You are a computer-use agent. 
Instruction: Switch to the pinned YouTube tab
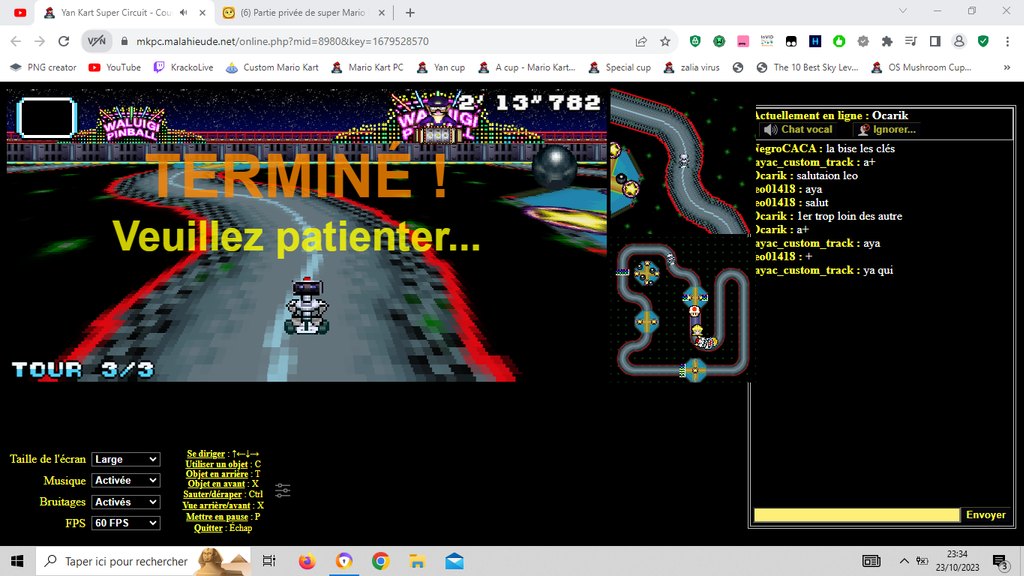tap(20, 12)
